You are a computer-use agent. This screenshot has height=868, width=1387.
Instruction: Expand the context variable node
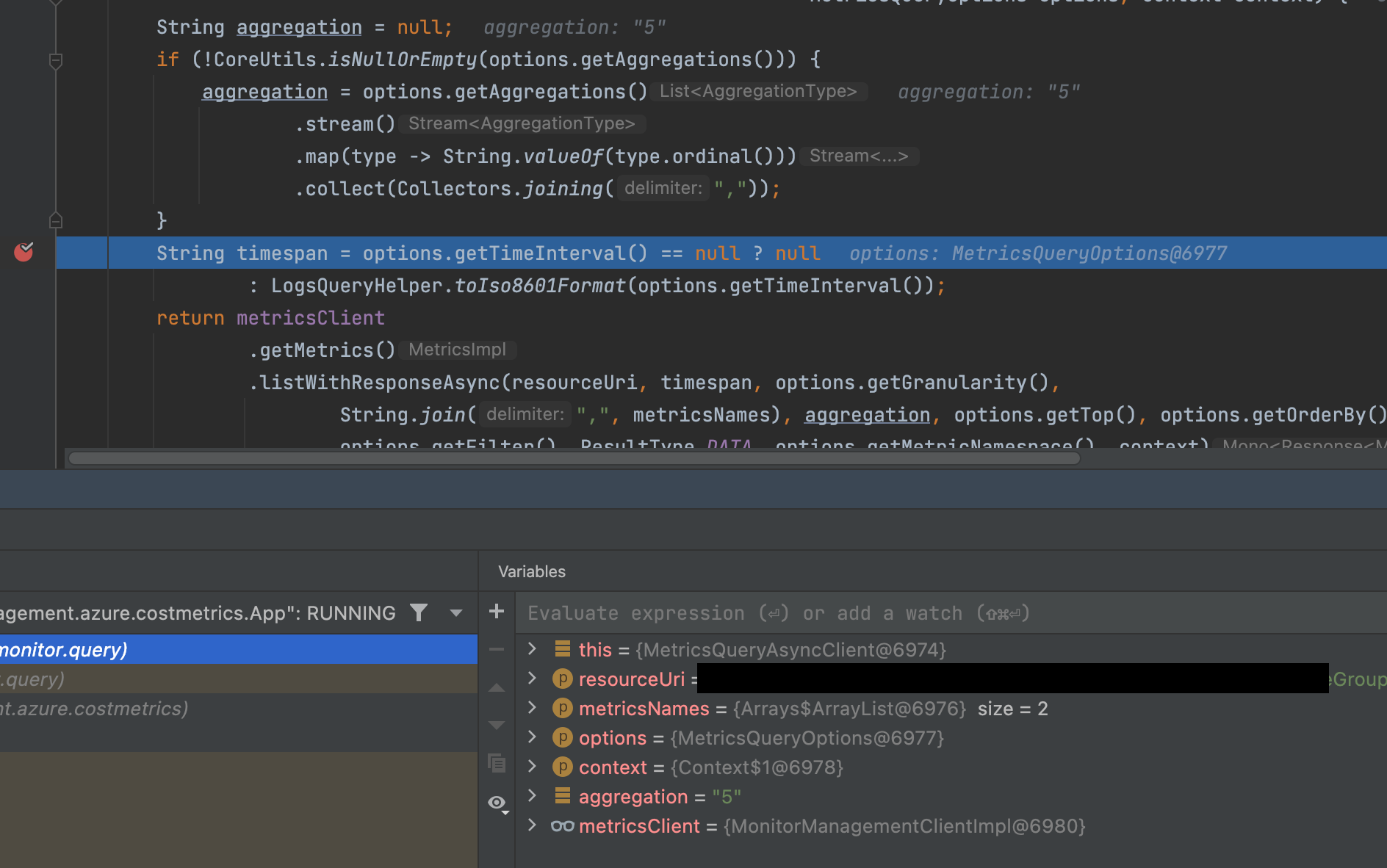tap(533, 766)
